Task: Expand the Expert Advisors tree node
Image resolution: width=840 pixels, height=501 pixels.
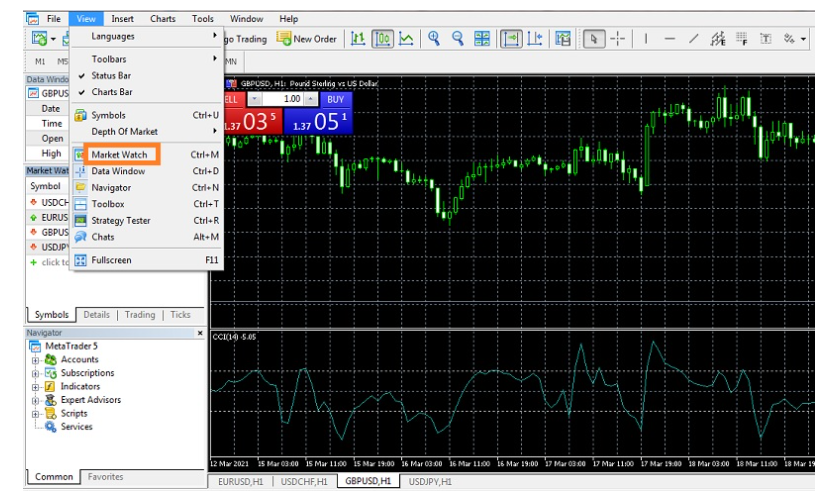Action: click(35, 400)
